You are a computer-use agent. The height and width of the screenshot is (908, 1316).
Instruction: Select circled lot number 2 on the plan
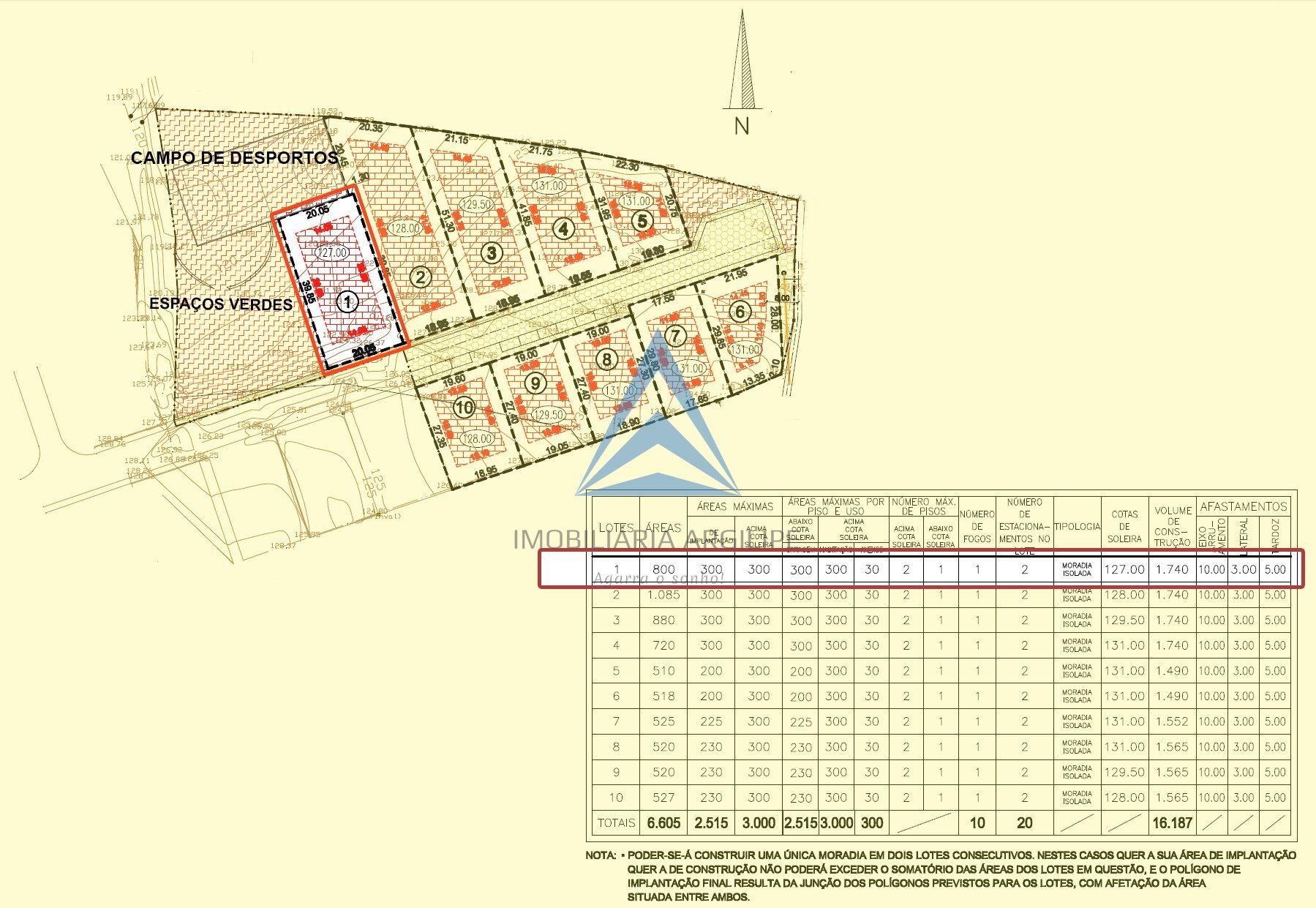coord(420,277)
